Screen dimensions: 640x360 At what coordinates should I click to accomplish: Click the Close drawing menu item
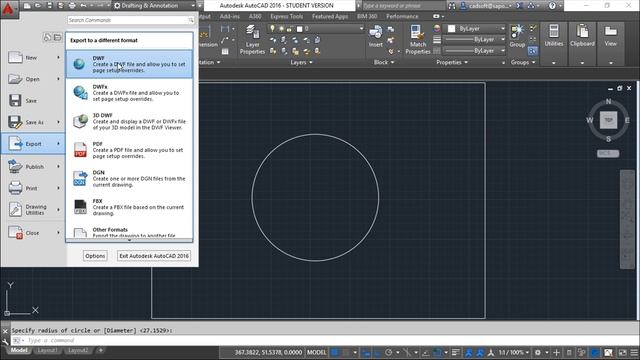point(33,233)
